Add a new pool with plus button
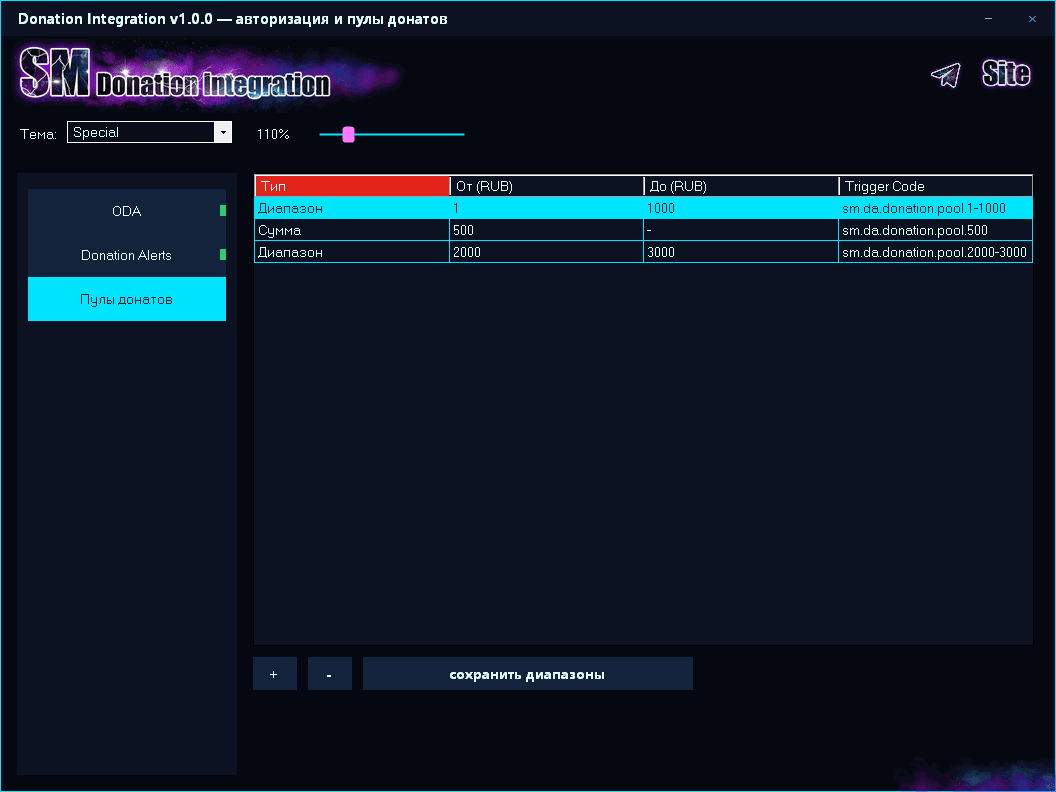Screen dimensions: 1056x792 click(275, 674)
